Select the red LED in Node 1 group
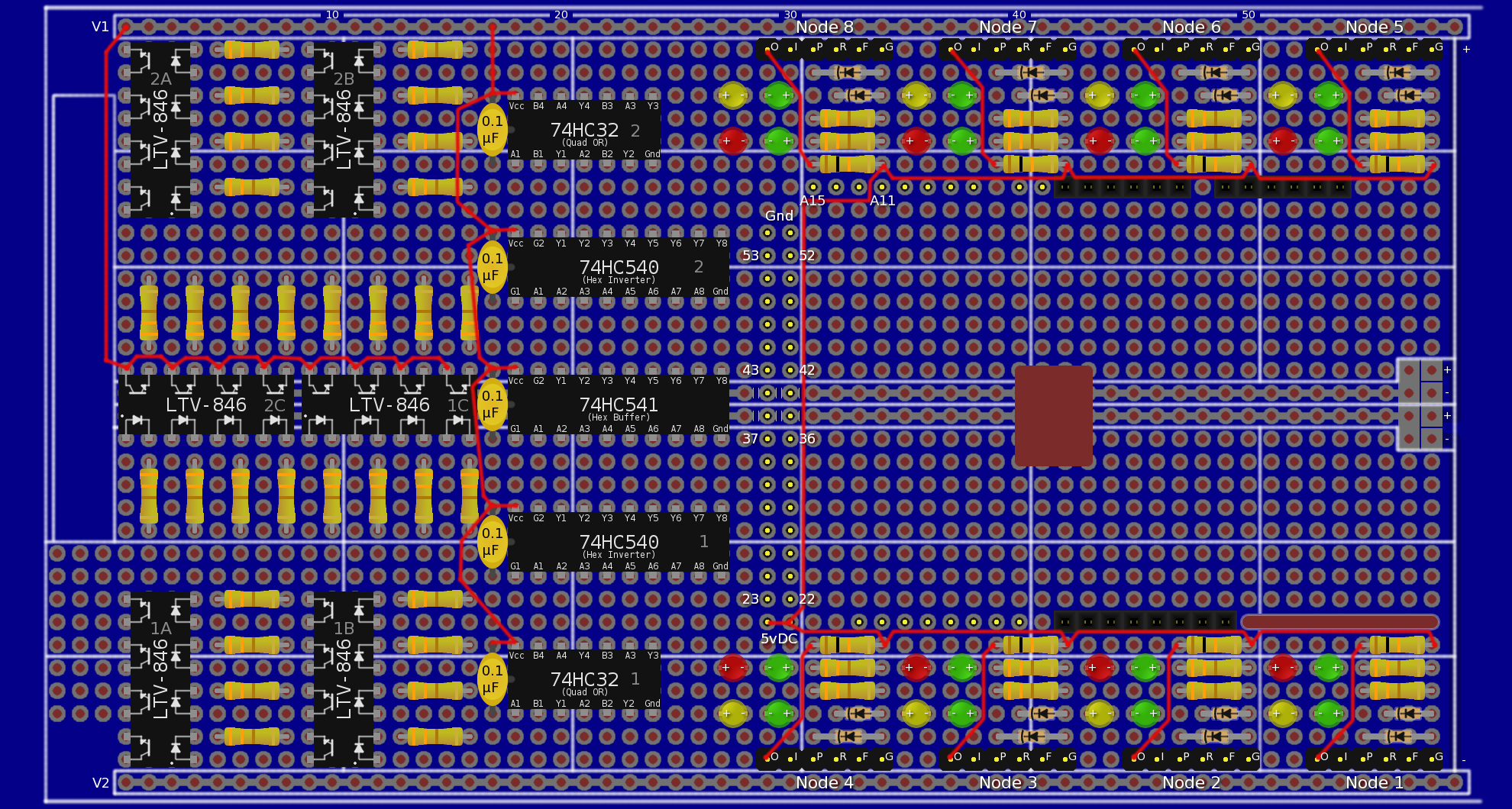Viewport: 1512px width, 809px height. tap(1283, 668)
